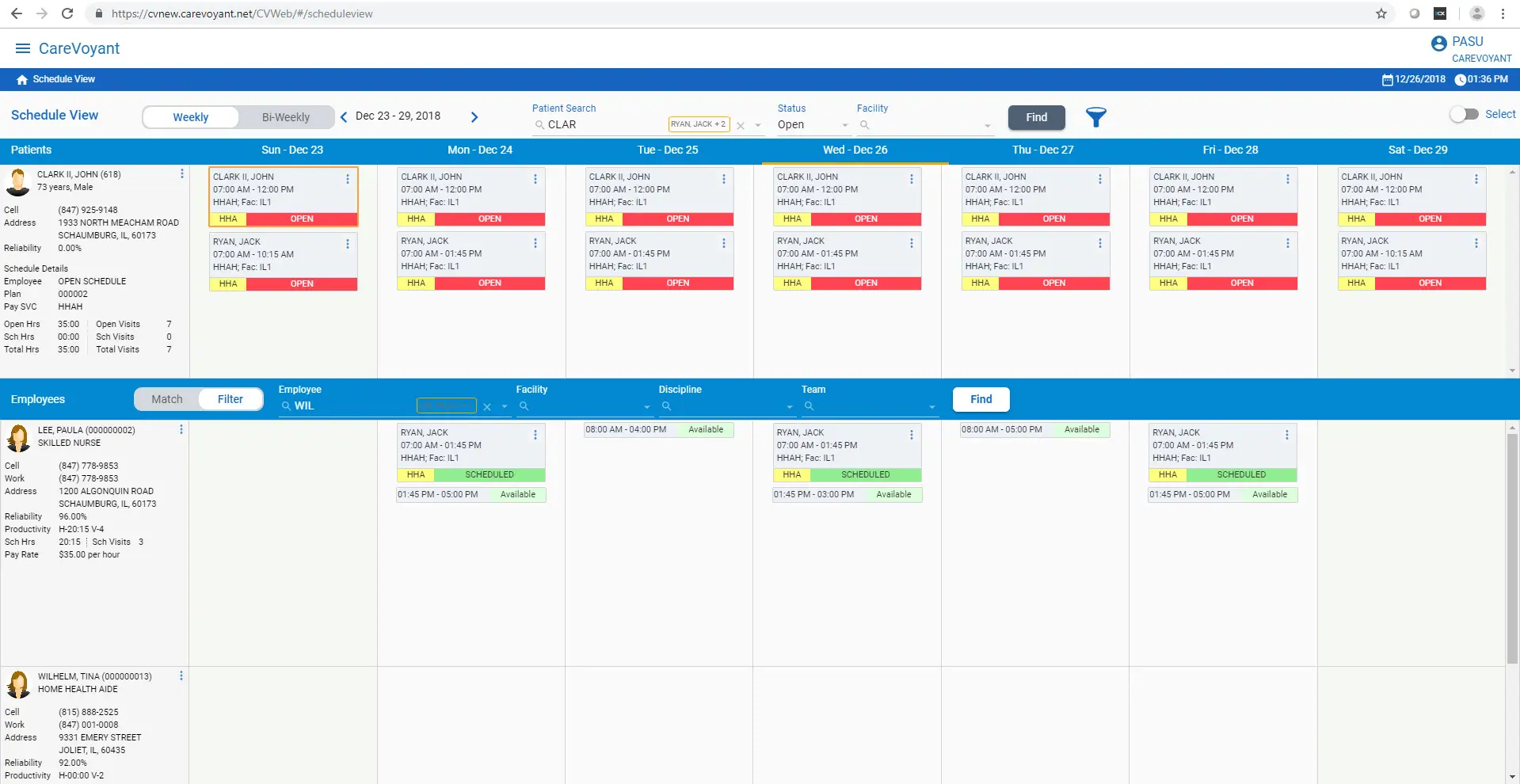Select the Weekly tab
The image size is (1520, 784).
tap(190, 116)
